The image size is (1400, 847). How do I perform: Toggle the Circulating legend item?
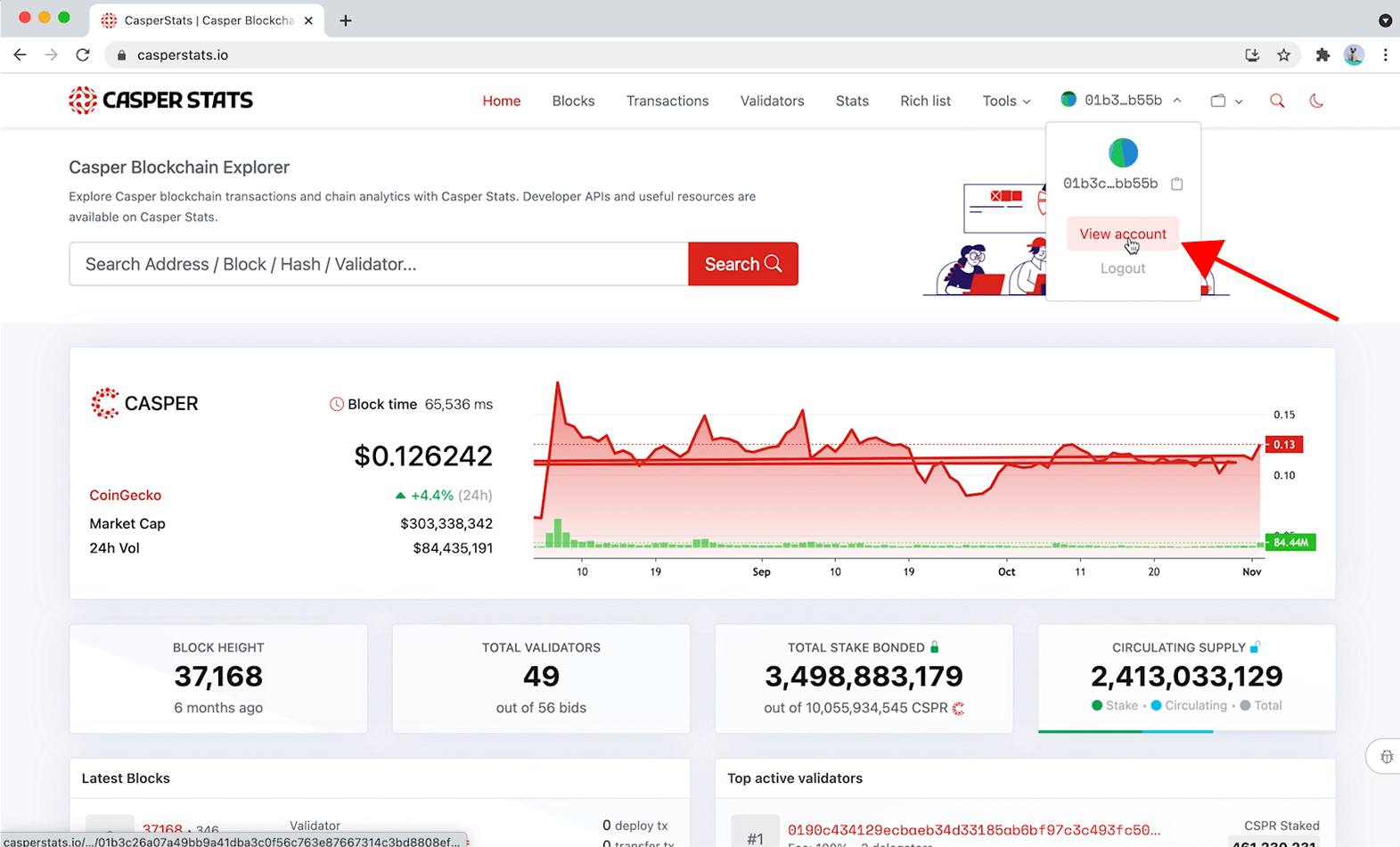point(1189,705)
